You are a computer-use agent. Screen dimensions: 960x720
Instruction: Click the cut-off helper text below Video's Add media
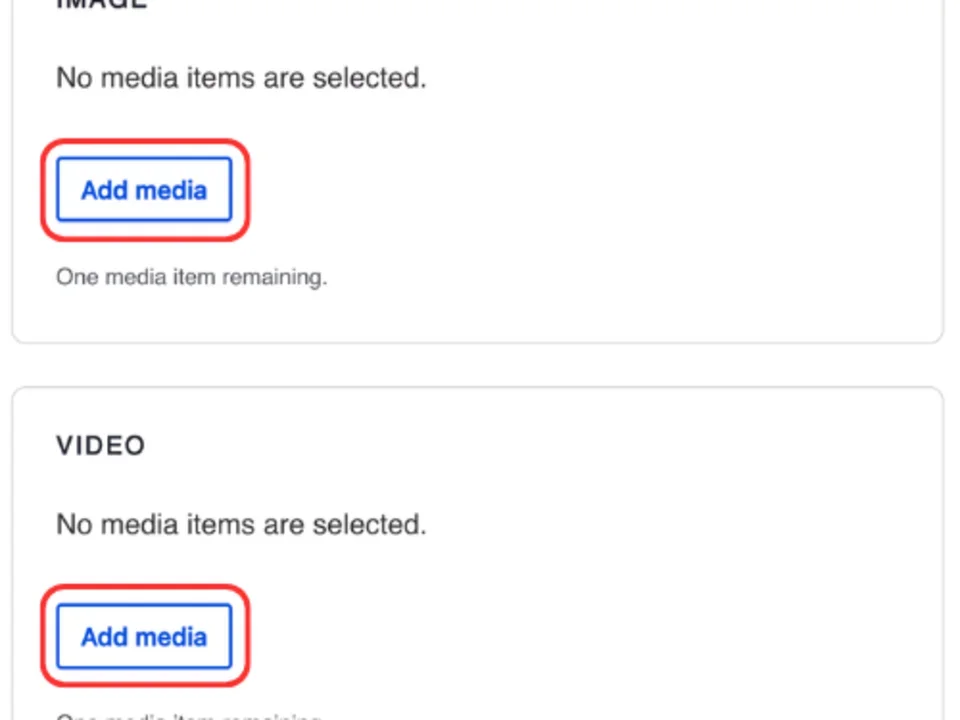(x=188, y=715)
